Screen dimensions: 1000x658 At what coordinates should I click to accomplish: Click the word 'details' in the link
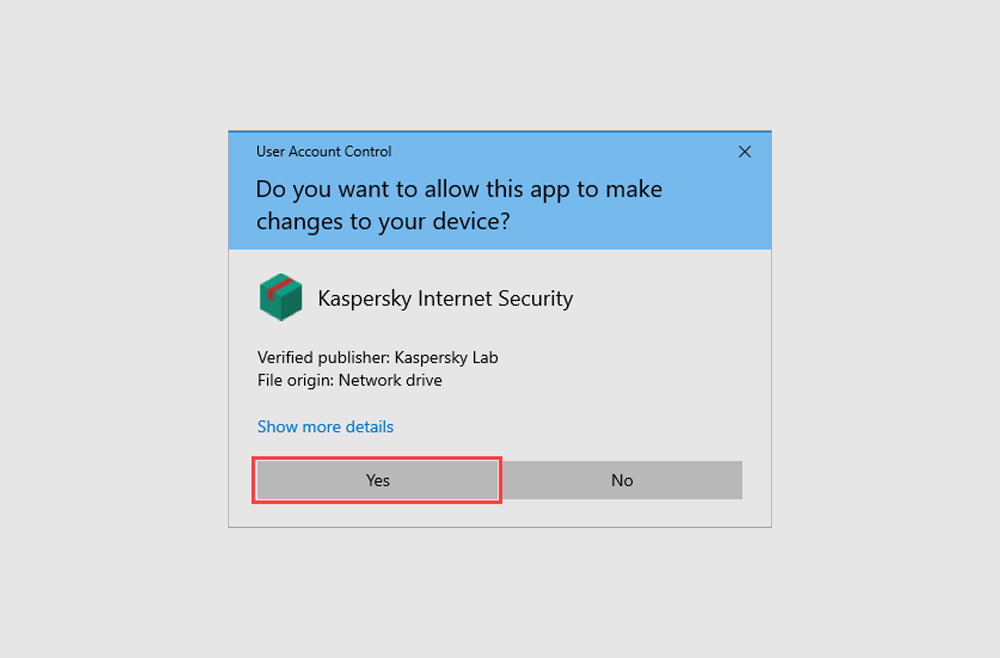click(369, 427)
